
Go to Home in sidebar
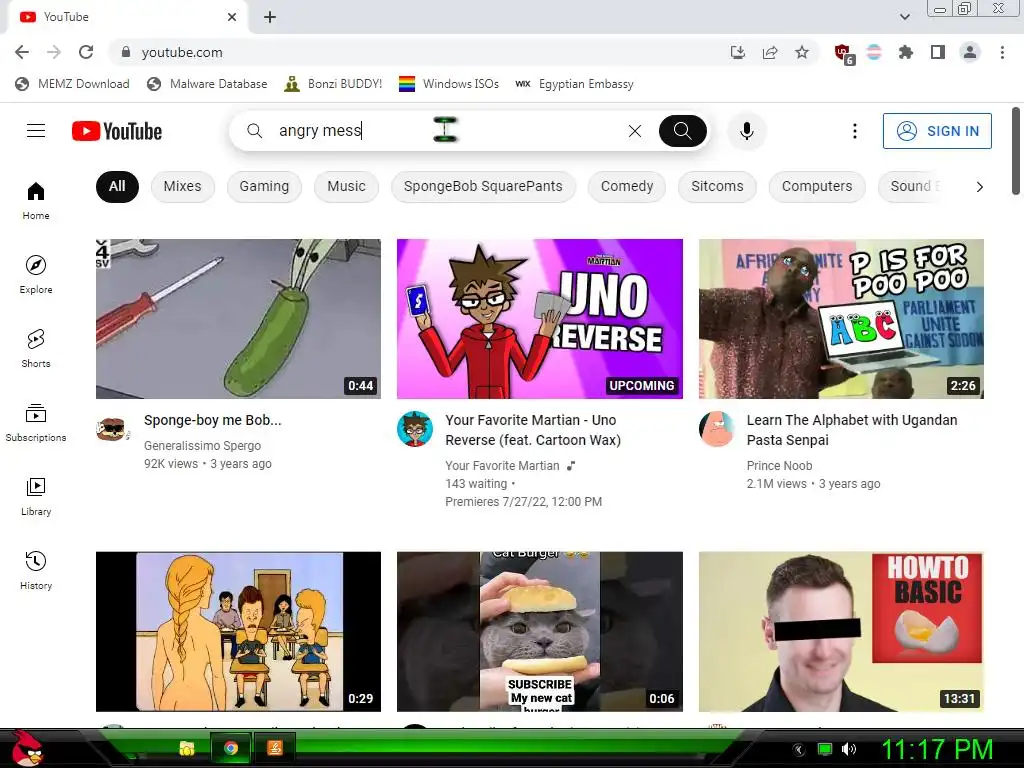pyautogui.click(x=36, y=200)
